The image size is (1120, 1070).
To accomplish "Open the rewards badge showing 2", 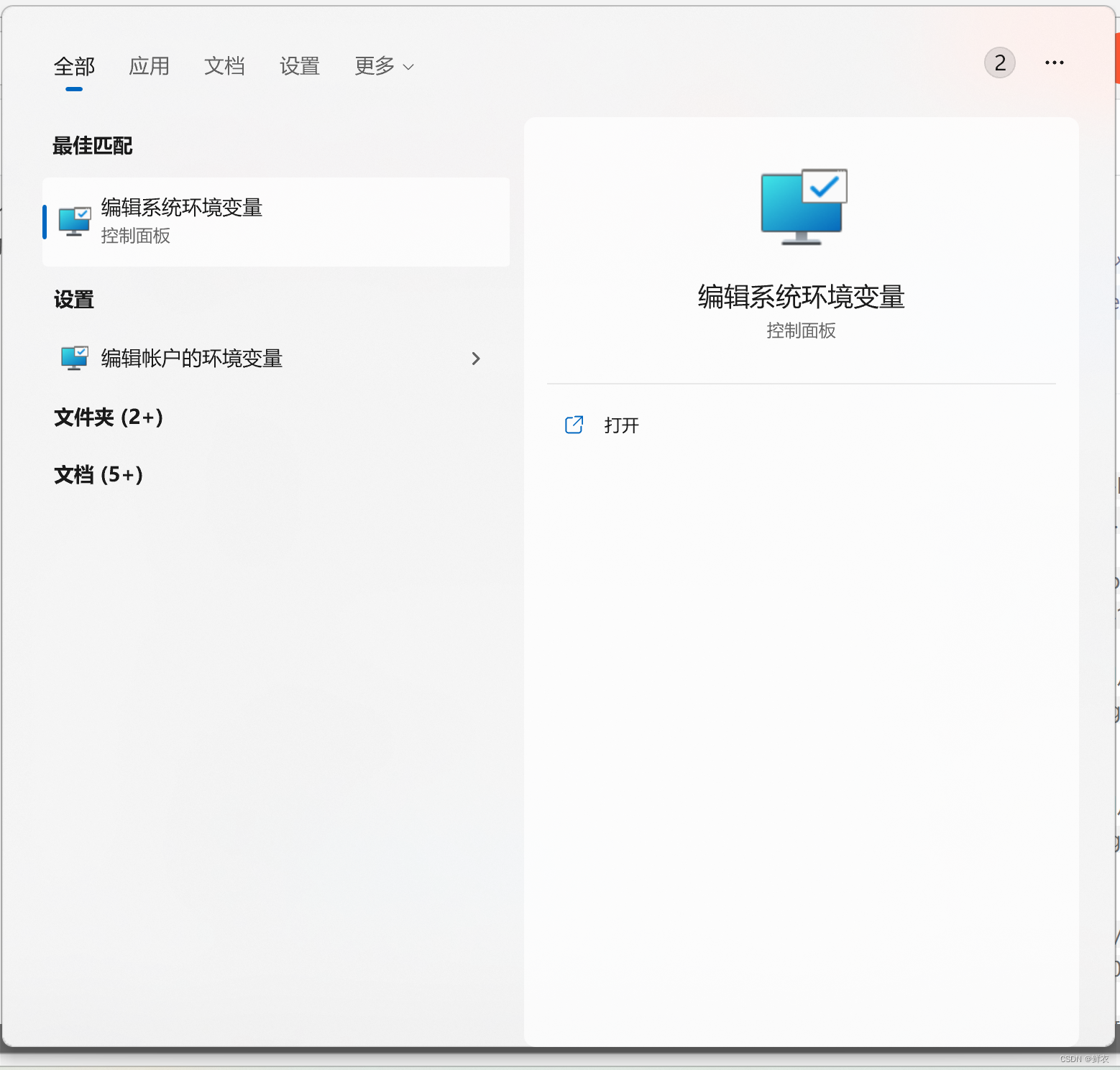I will click(999, 63).
